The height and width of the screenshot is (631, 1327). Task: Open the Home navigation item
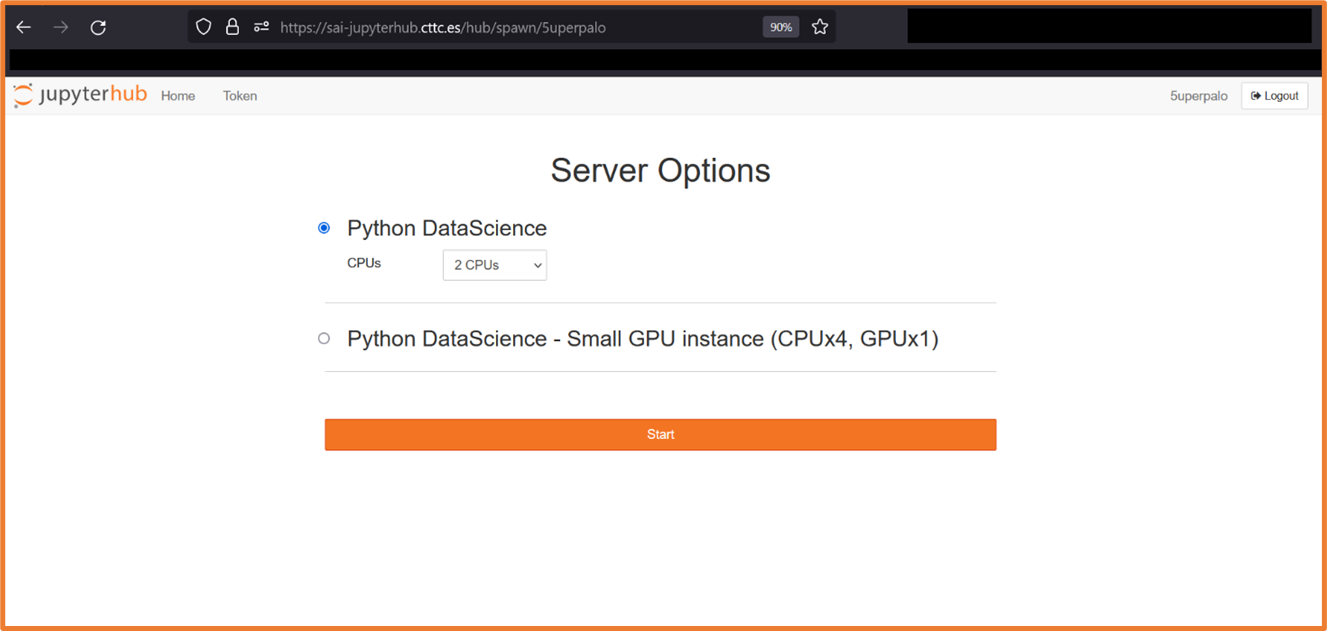pyautogui.click(x=178, y=96)
